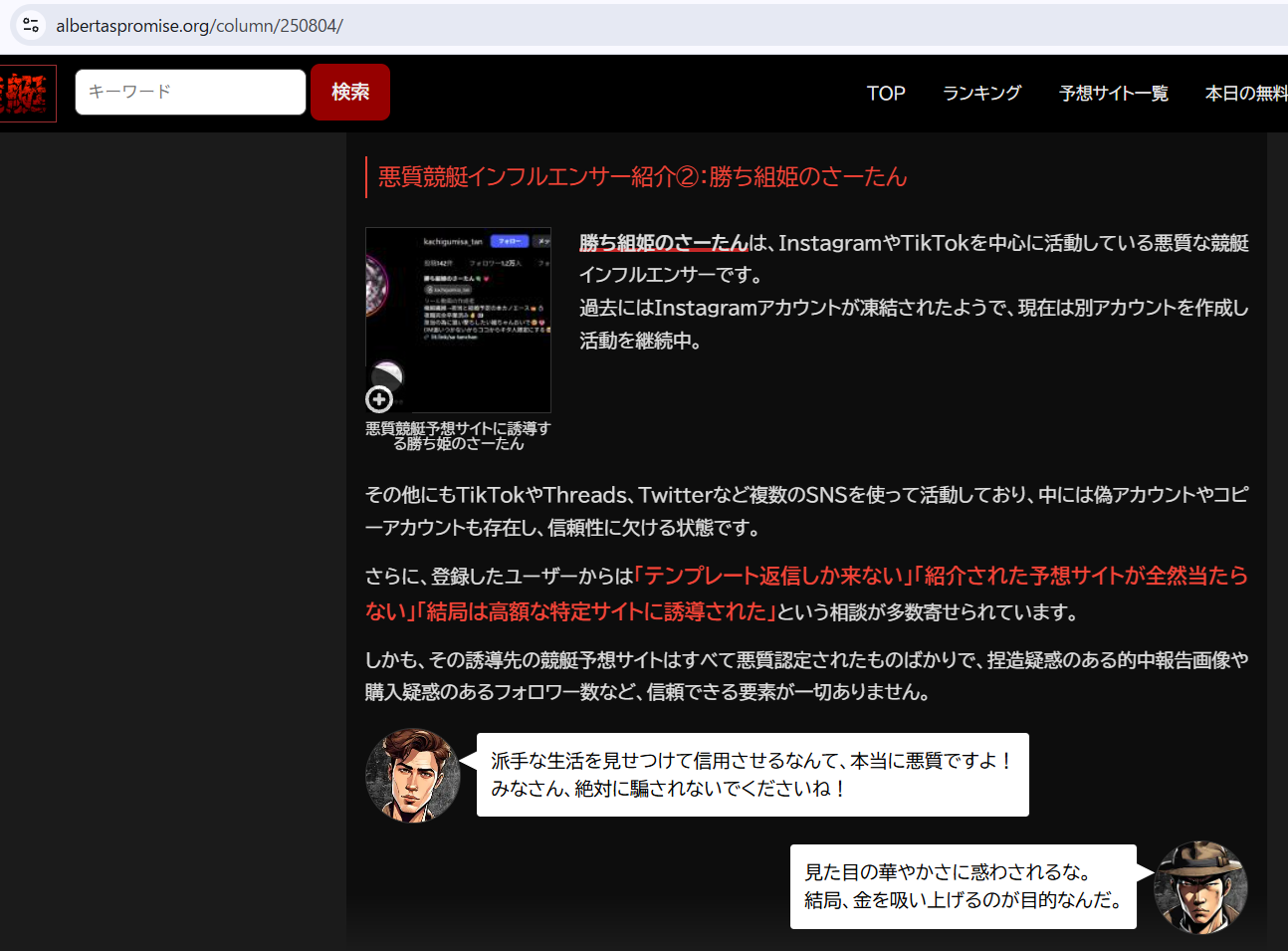Click the speech bubble starting 派手な生活を

pos(751,775)
